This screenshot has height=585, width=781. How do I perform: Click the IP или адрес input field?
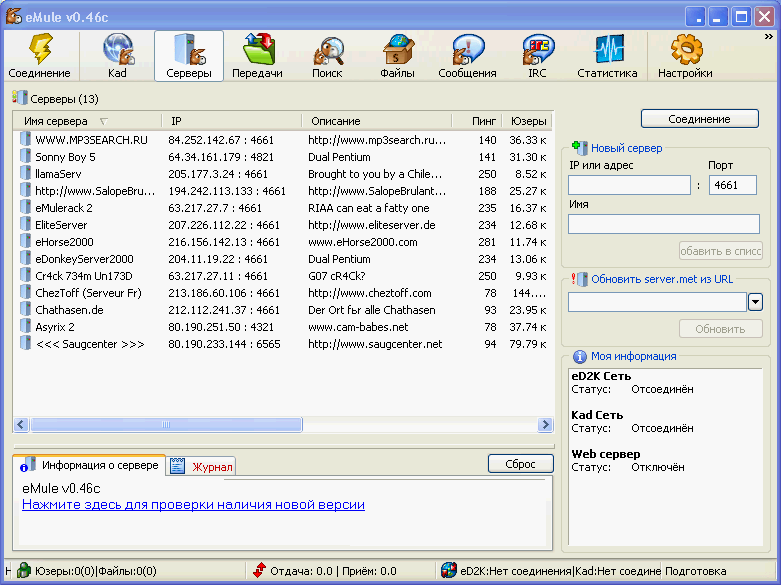(630, 185)
